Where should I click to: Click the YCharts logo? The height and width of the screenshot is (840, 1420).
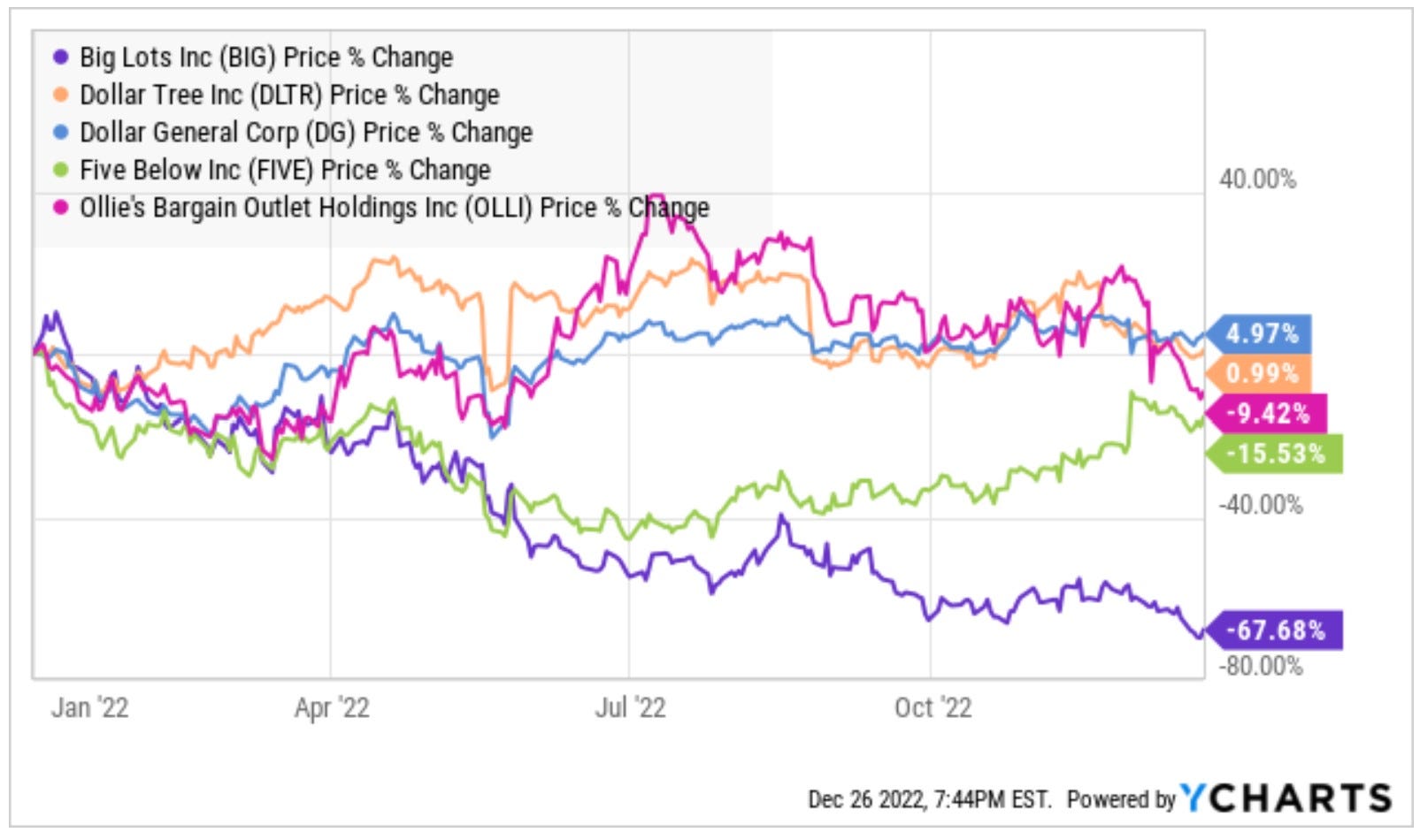[1286, 798]
